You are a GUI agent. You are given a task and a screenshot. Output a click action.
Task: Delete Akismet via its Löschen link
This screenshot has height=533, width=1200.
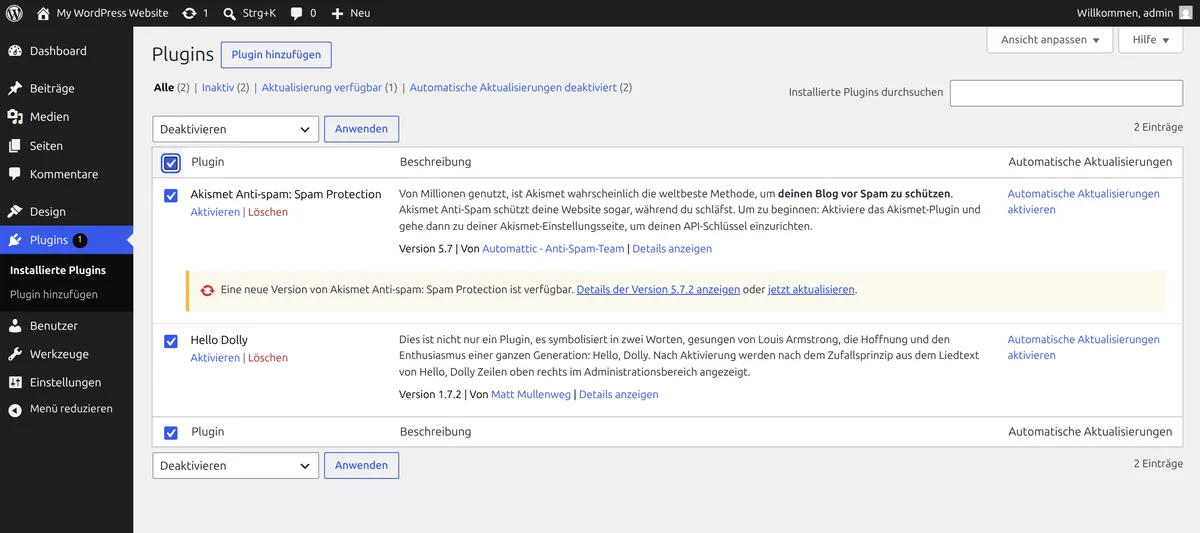[x=268, y=212]
